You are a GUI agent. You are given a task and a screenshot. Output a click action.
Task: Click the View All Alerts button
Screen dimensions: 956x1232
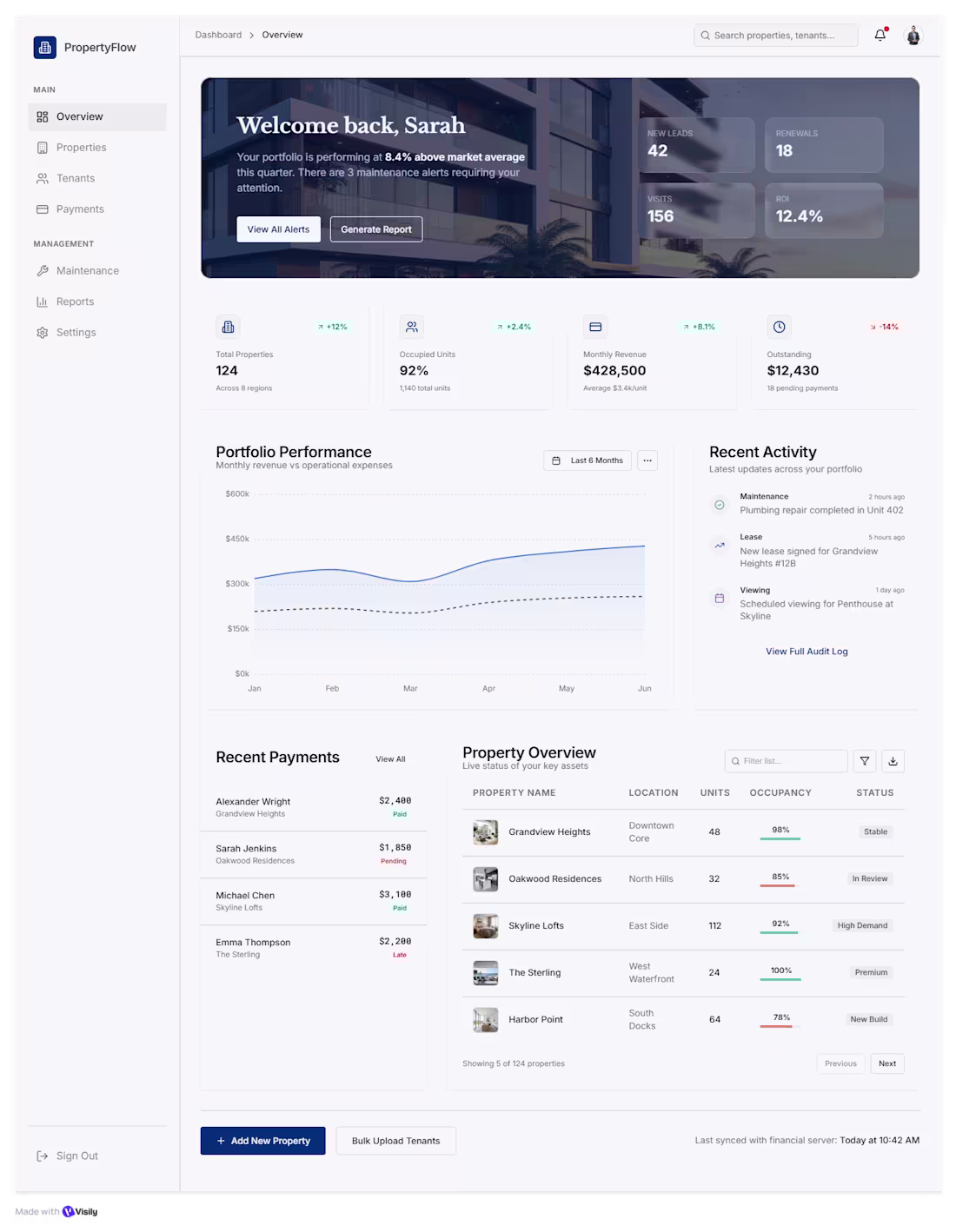tap(278, 229)
